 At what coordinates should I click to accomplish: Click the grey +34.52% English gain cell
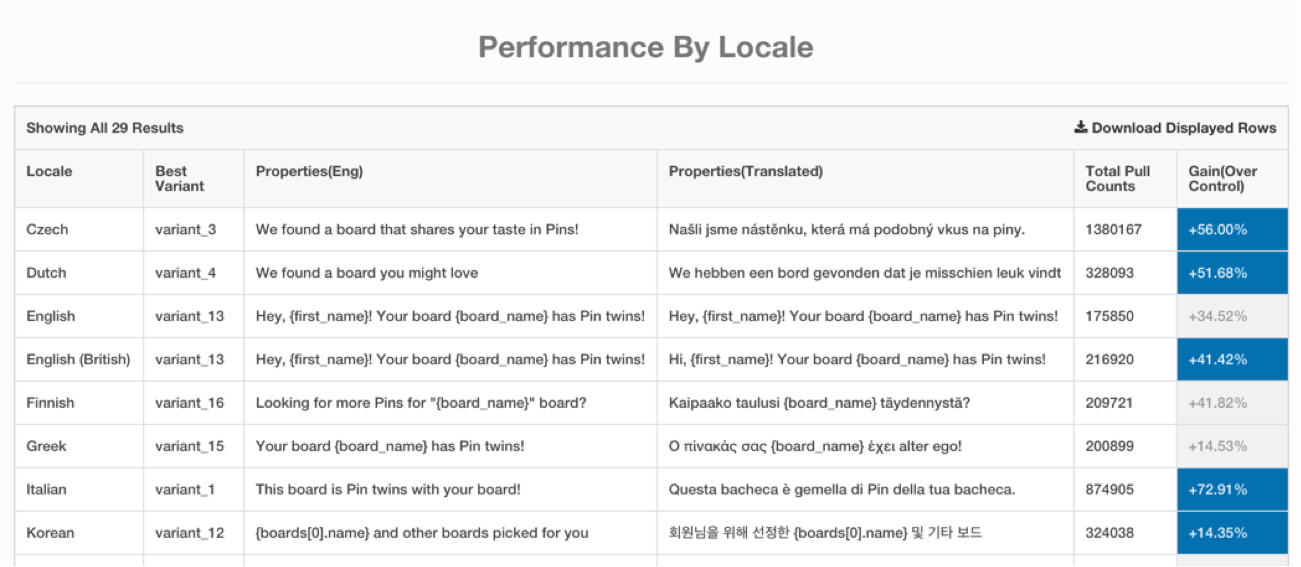[x=1232, y=316]
